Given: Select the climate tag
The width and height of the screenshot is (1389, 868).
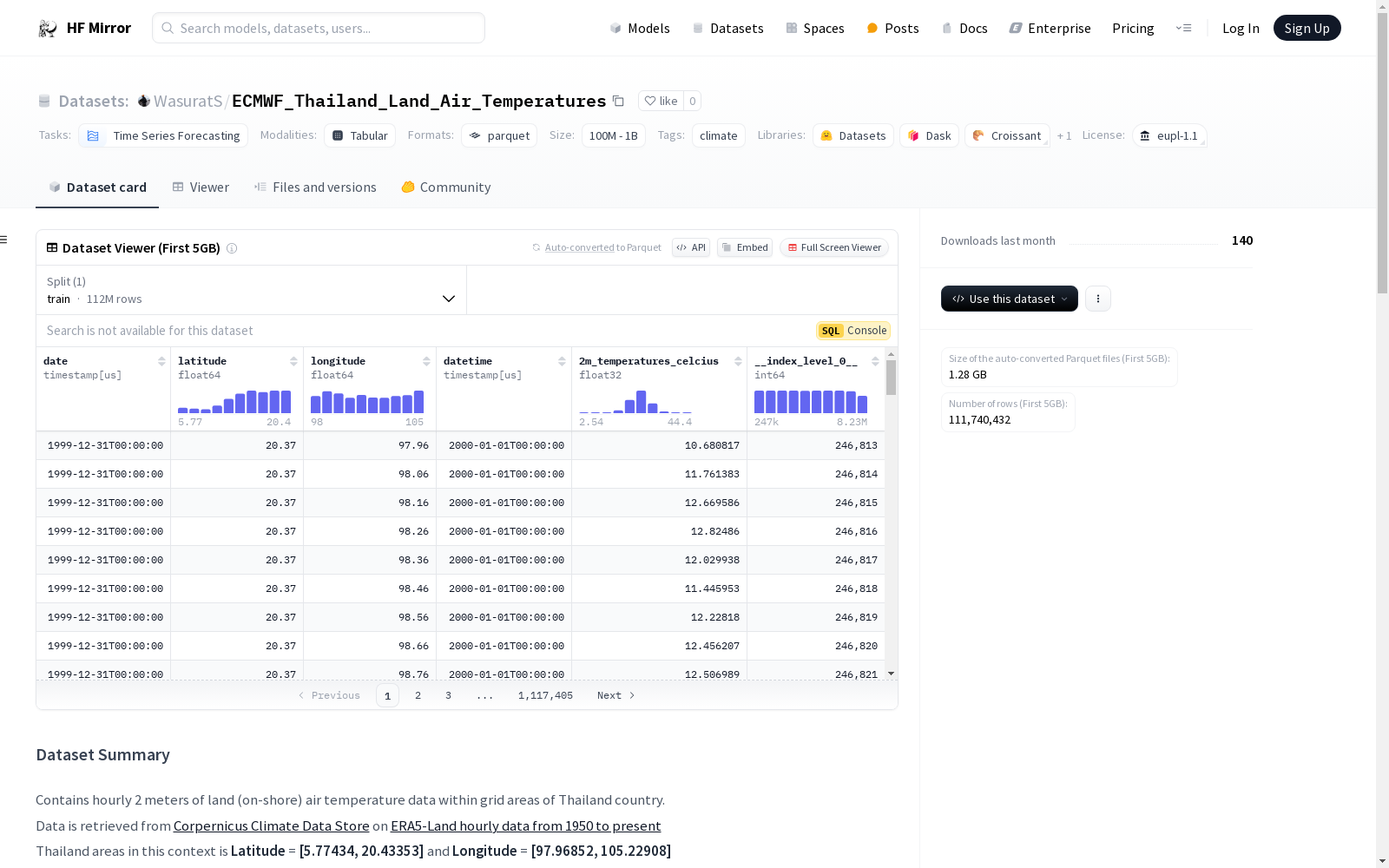Looking at the screenshot, I should 719,135.
